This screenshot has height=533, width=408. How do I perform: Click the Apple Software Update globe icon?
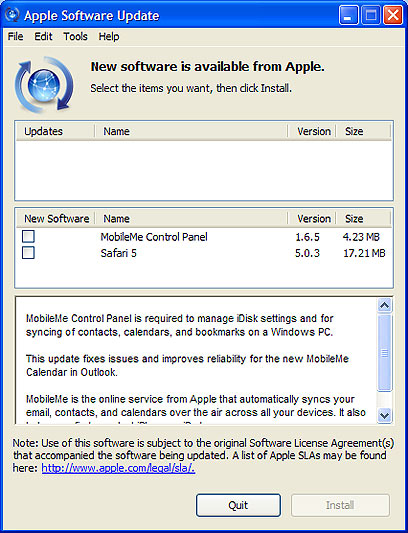44,85
